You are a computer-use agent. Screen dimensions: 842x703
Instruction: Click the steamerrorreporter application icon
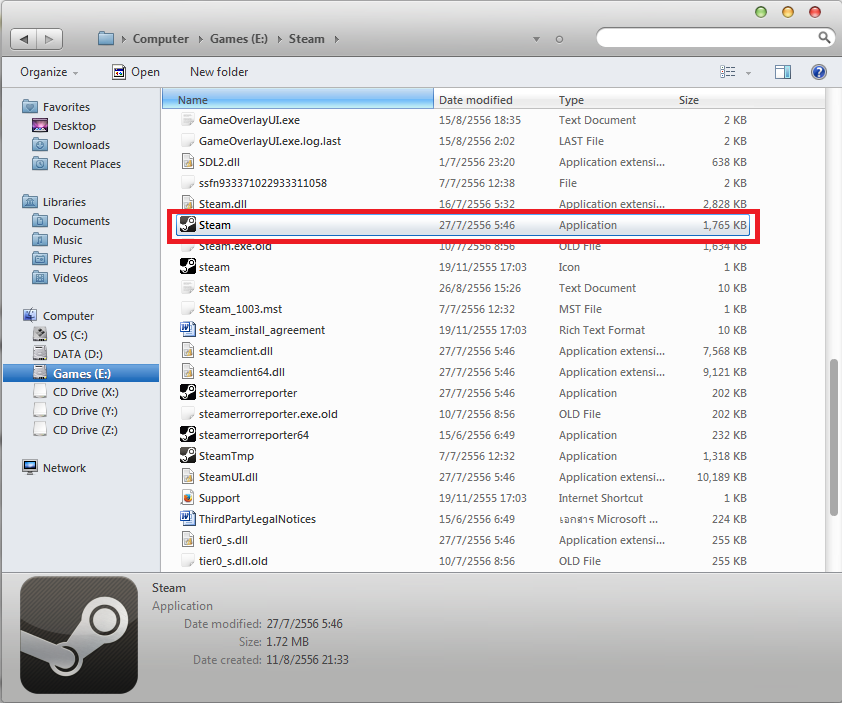187,393
